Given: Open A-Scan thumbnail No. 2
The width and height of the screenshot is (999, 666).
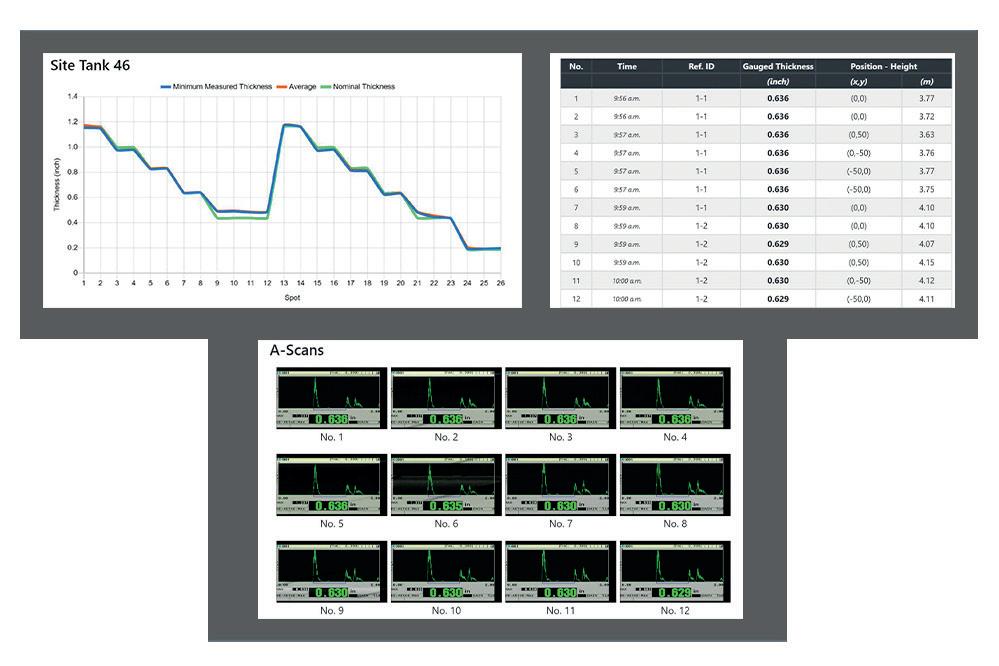Looking at the screenshot, I should [x=446, y=398].
